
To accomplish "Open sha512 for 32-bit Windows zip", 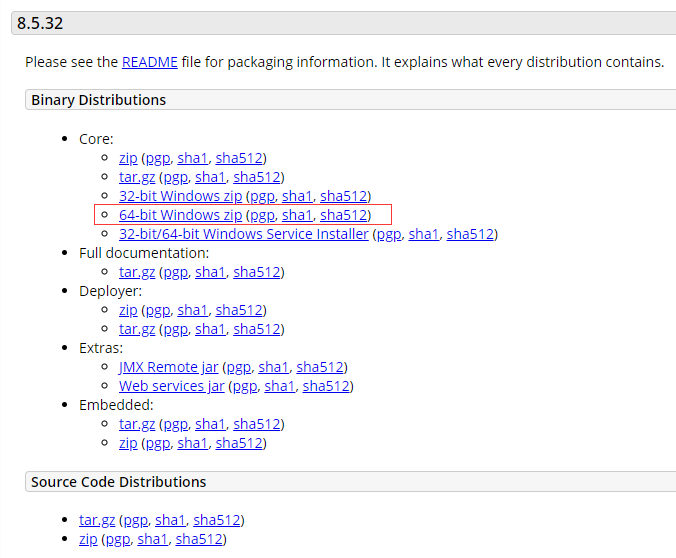I will pos(344,196).
